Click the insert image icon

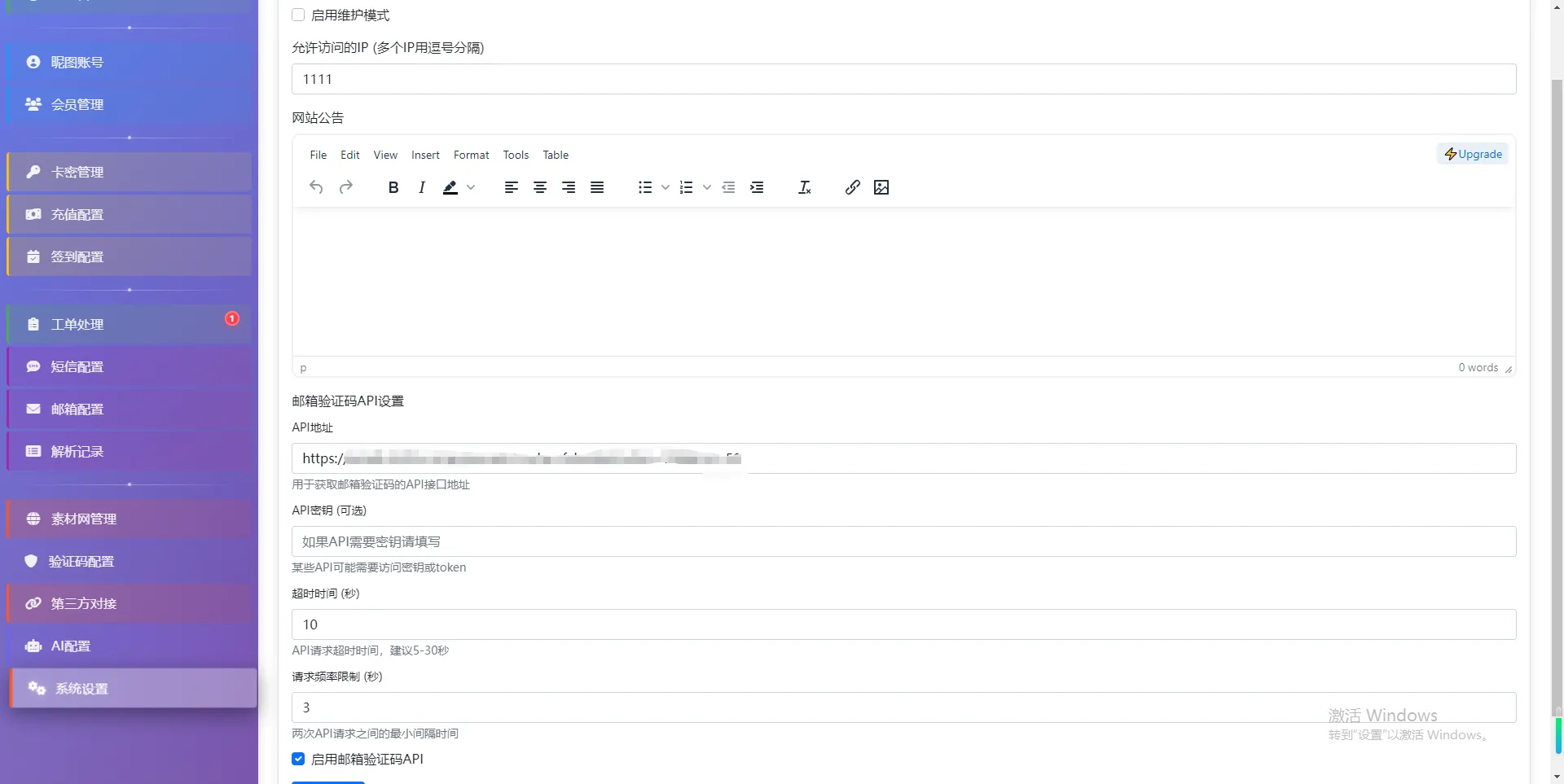point(881,187)
